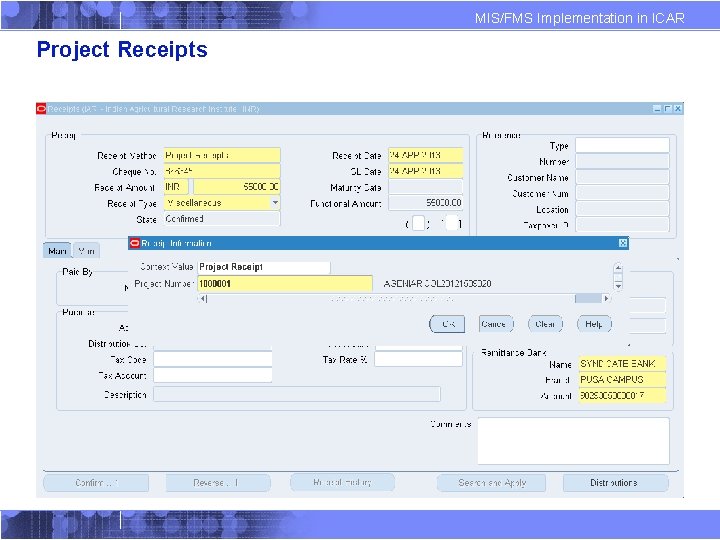Image resolution: width=720 pixels, height=540 pixels.
Task: Click the Customer Num field
Action: tap(622, 193)
